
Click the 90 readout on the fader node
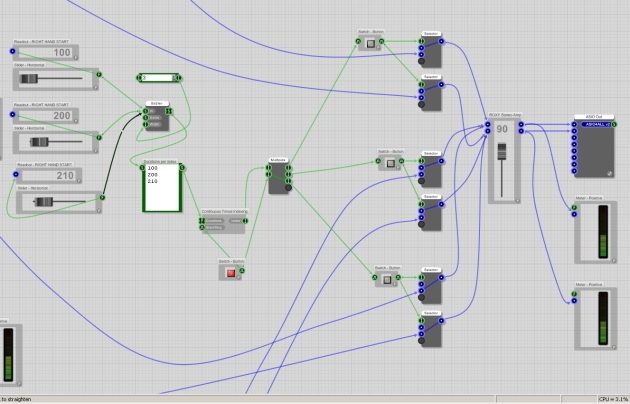tap(502, 129)
